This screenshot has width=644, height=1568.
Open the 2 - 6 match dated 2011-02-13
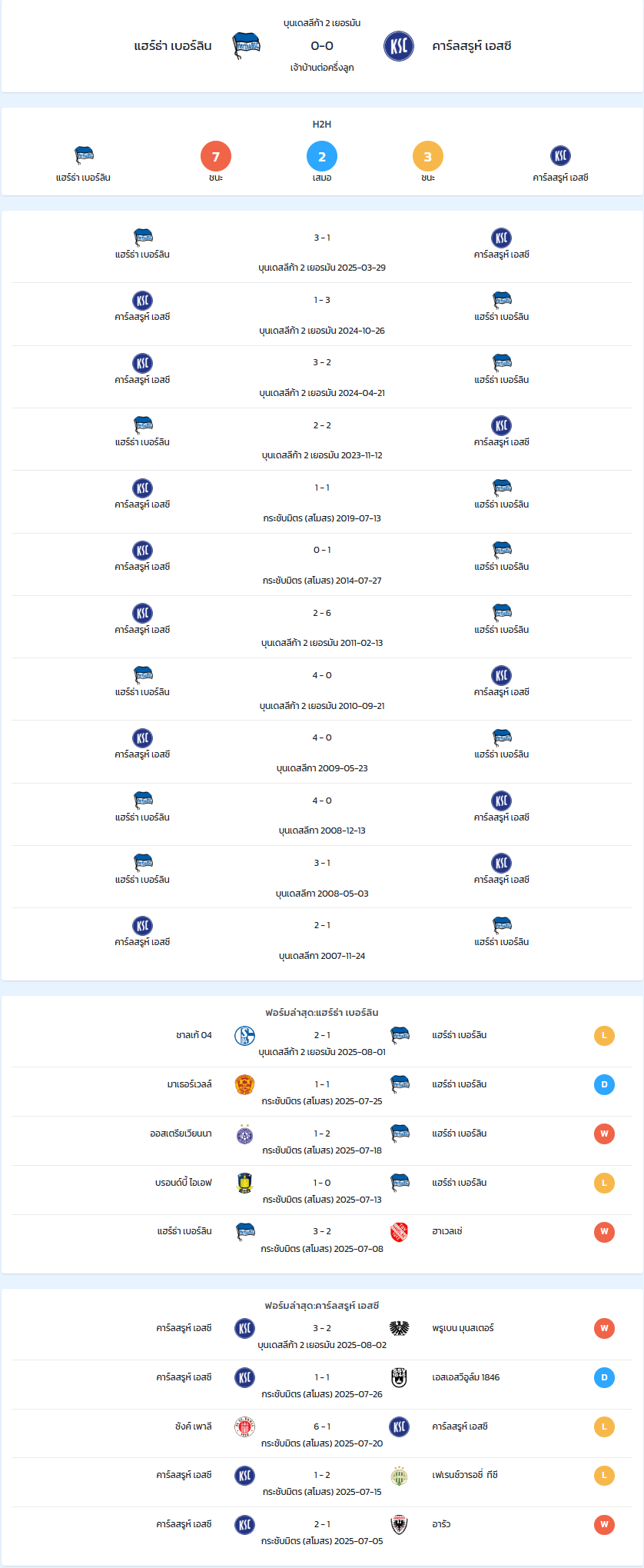point(322,628)
